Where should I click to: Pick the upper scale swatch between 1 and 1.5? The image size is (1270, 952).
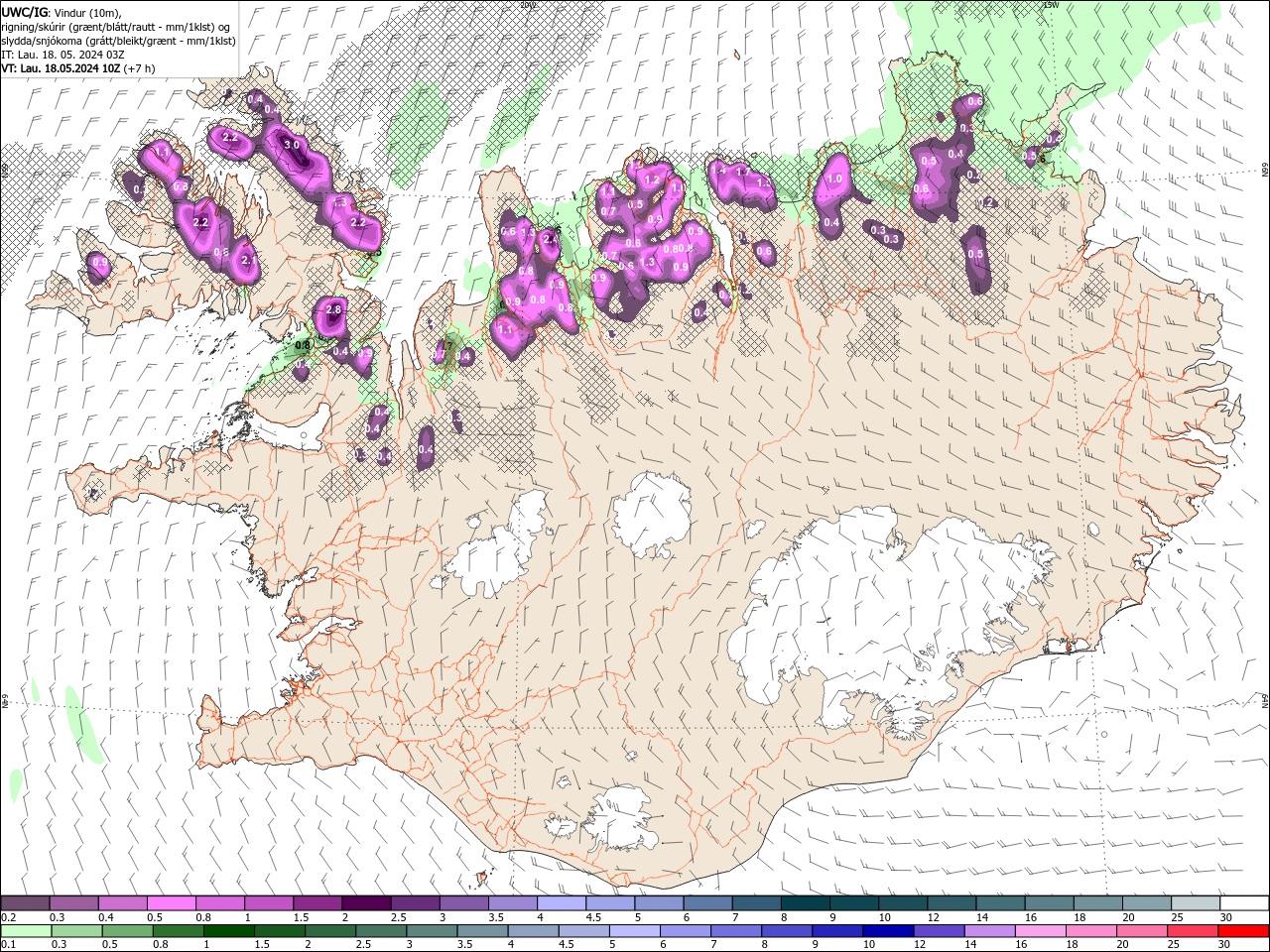tap(268, 903)
